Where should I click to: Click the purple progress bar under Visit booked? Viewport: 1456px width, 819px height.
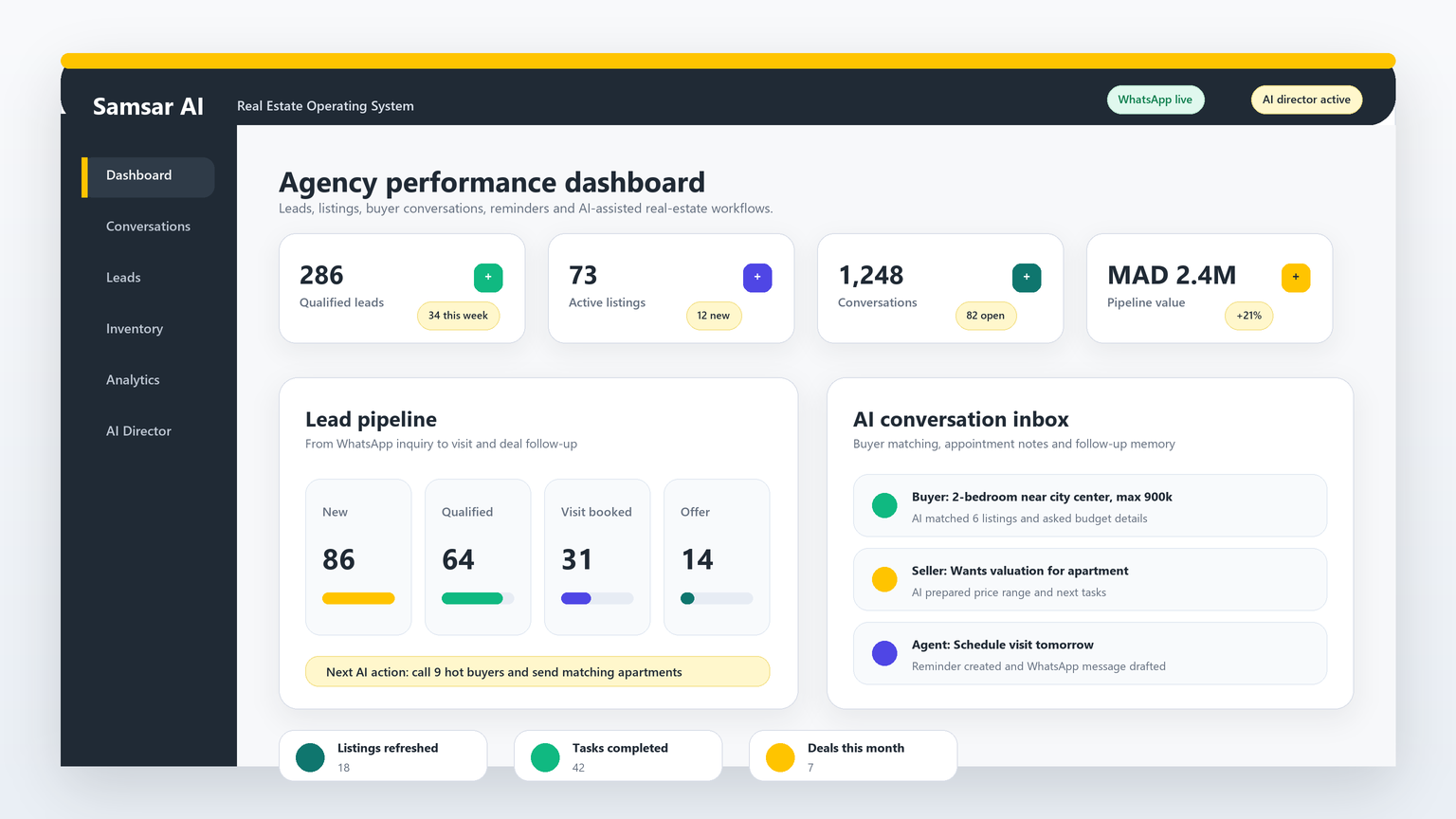(576, 598)
